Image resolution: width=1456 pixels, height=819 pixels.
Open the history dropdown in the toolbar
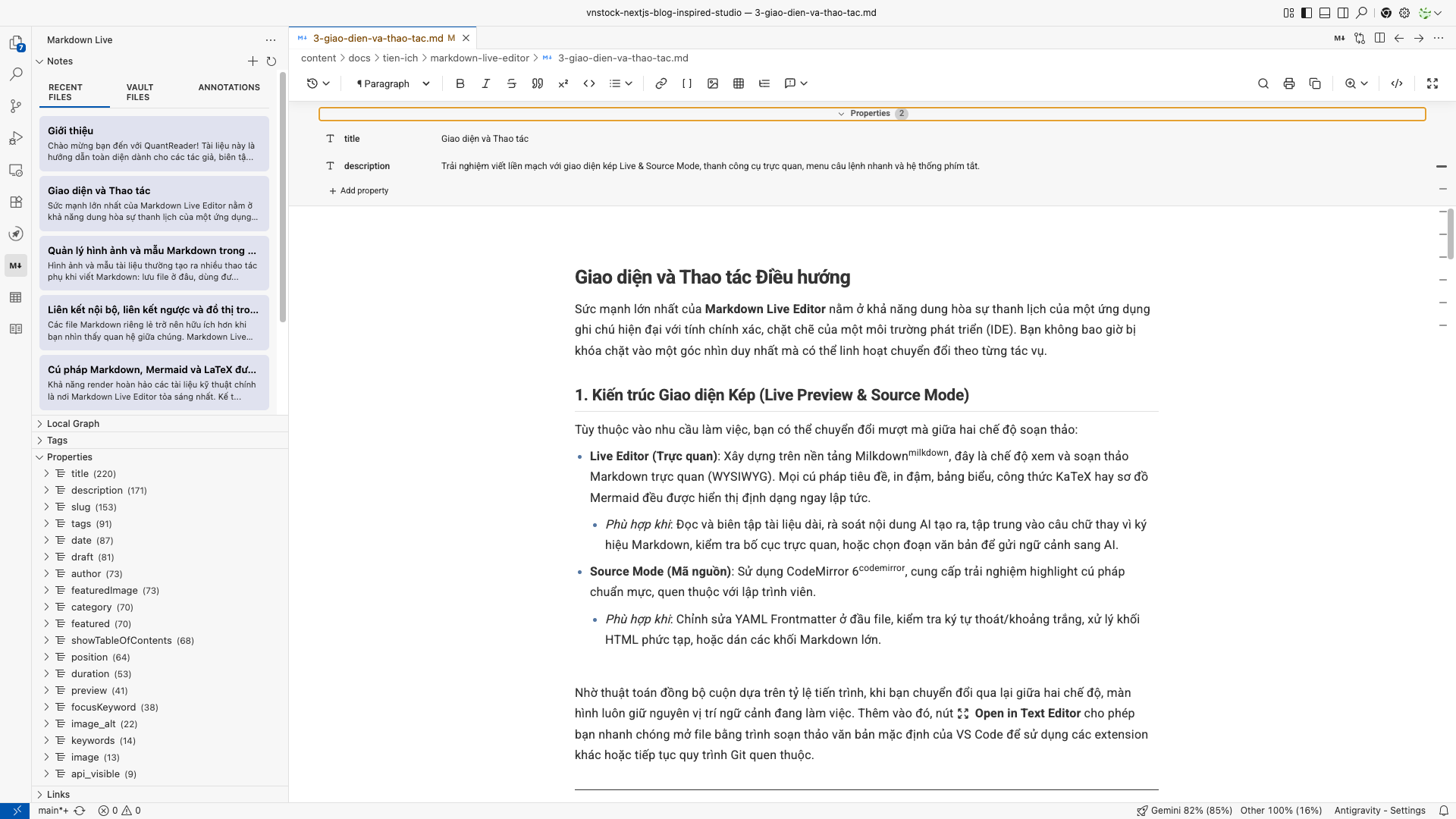click(x=318, y=83)
